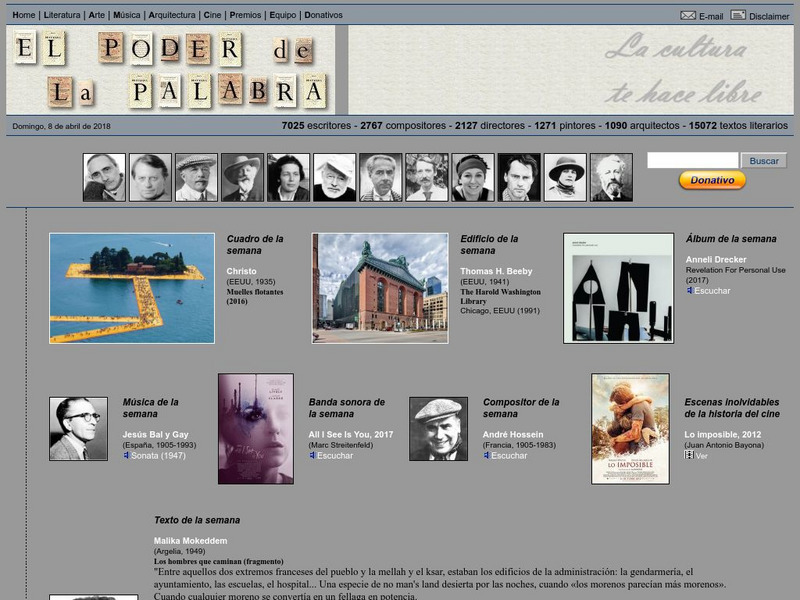Click speaker icon for All I See Is You
The height and width of the screenshot is (600, 800).
coord(313,456)
